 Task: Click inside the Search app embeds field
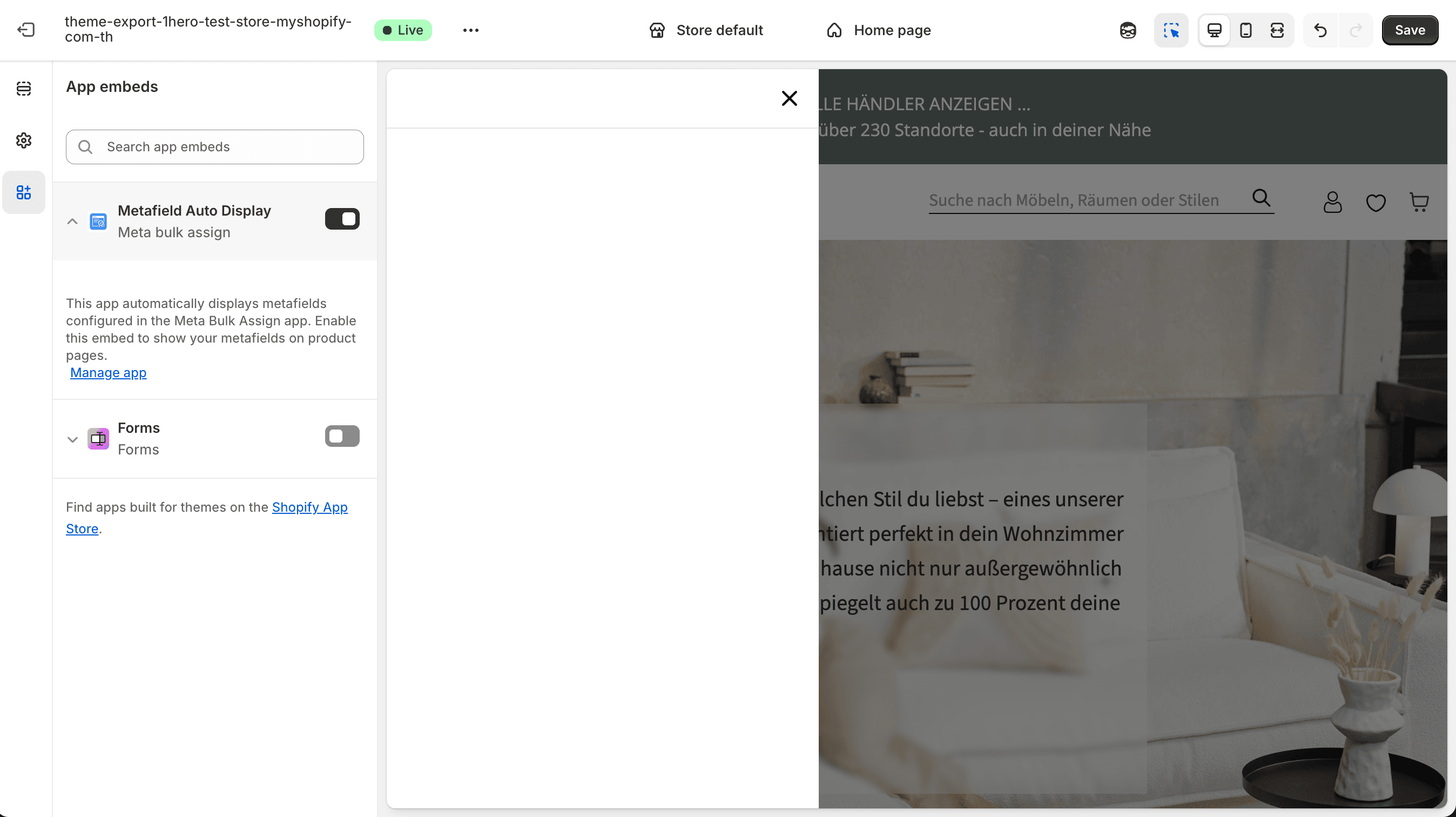pos(214,147)
